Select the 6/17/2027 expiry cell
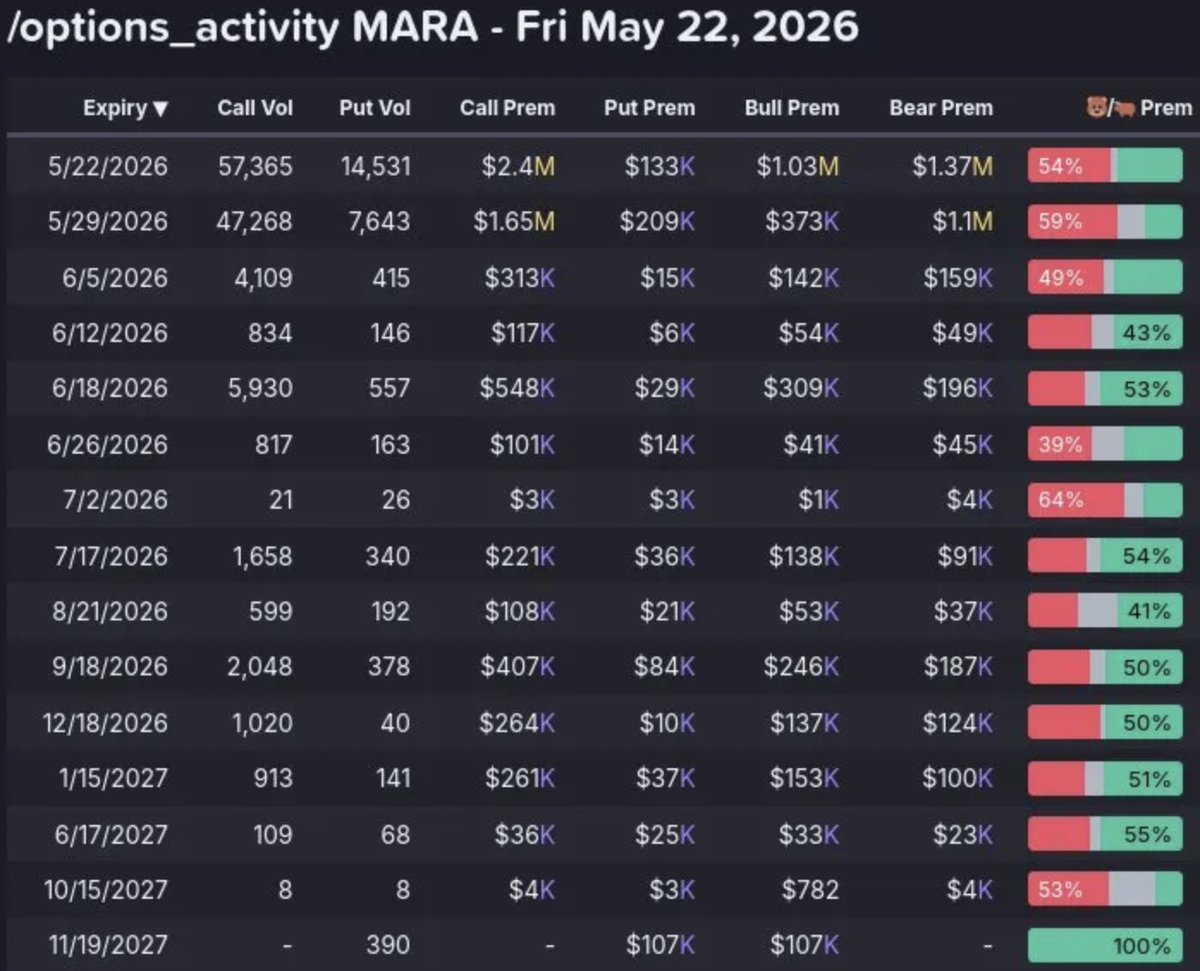 coord(110,833)
